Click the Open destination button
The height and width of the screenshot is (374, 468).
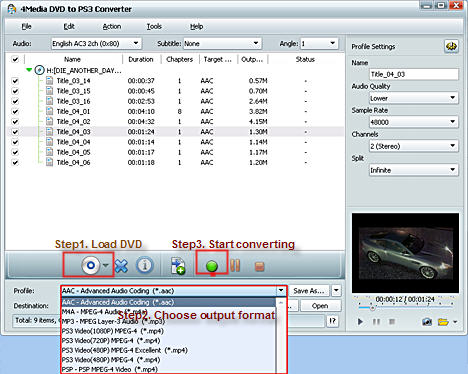pos(320,306)
